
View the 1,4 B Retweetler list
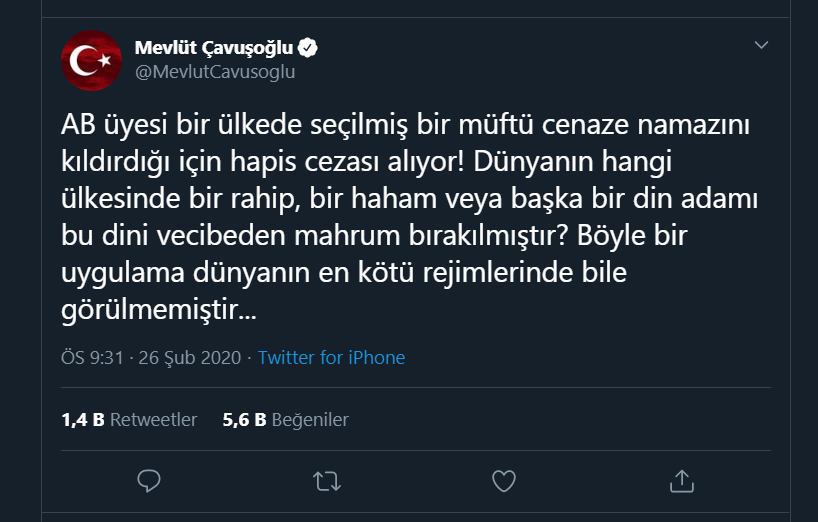coord(129,419)
